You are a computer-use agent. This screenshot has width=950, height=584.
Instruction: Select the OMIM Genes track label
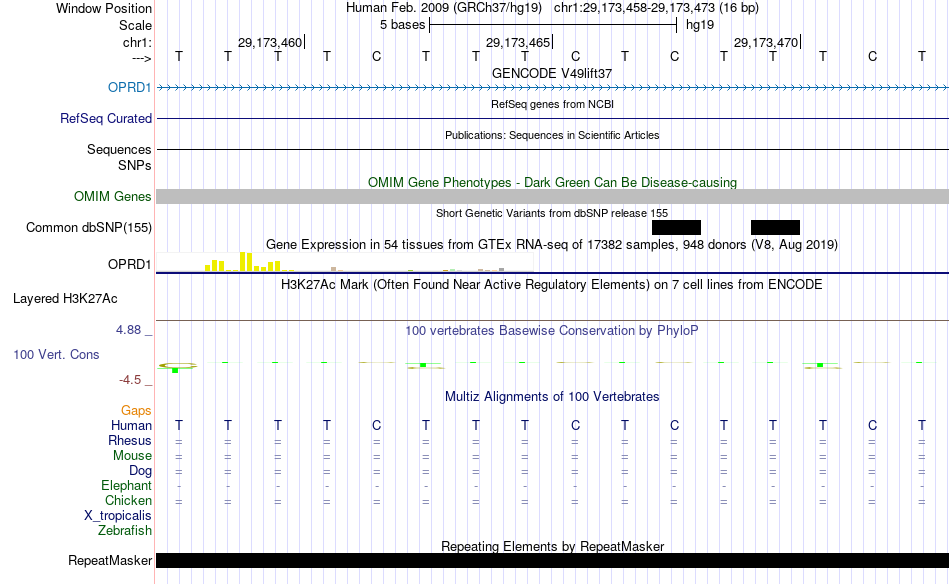coord(113,196)
